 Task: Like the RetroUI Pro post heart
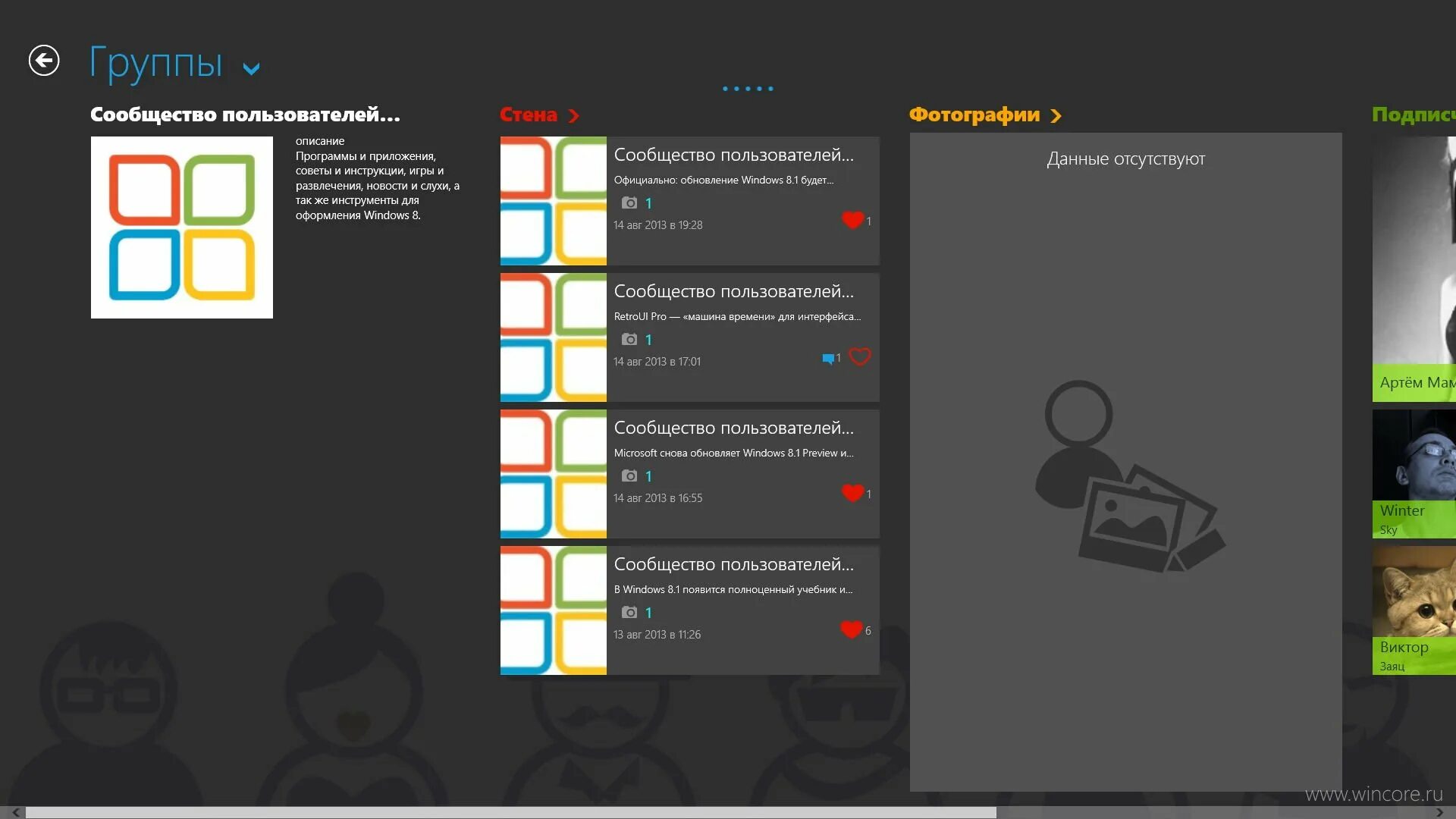[859, 356]
